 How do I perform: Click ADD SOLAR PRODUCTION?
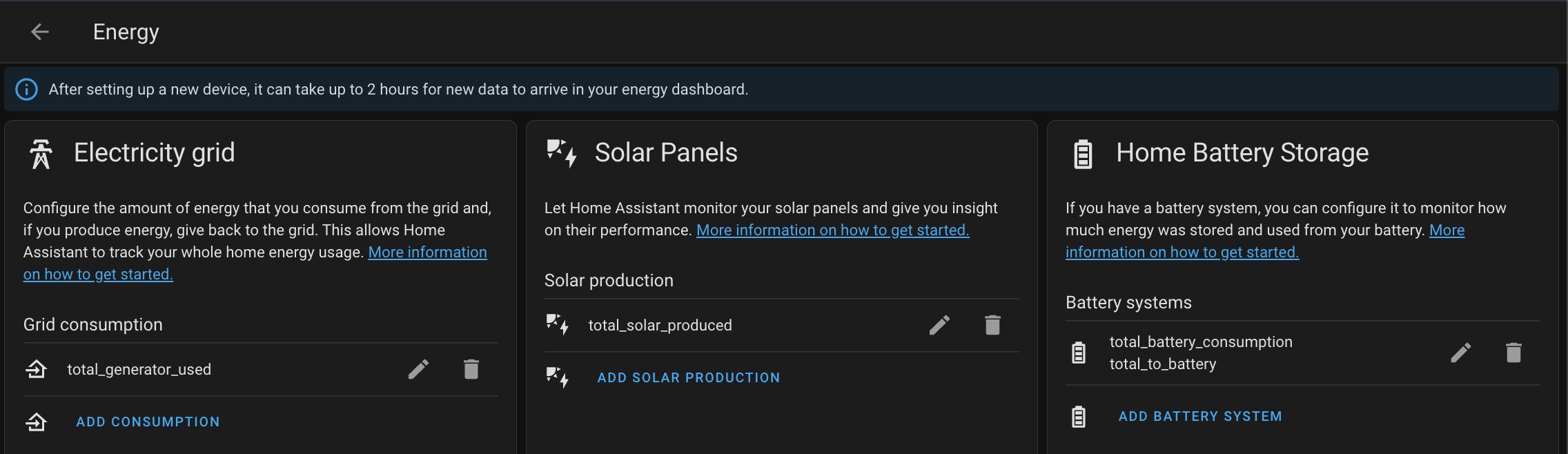pos(689,377)
